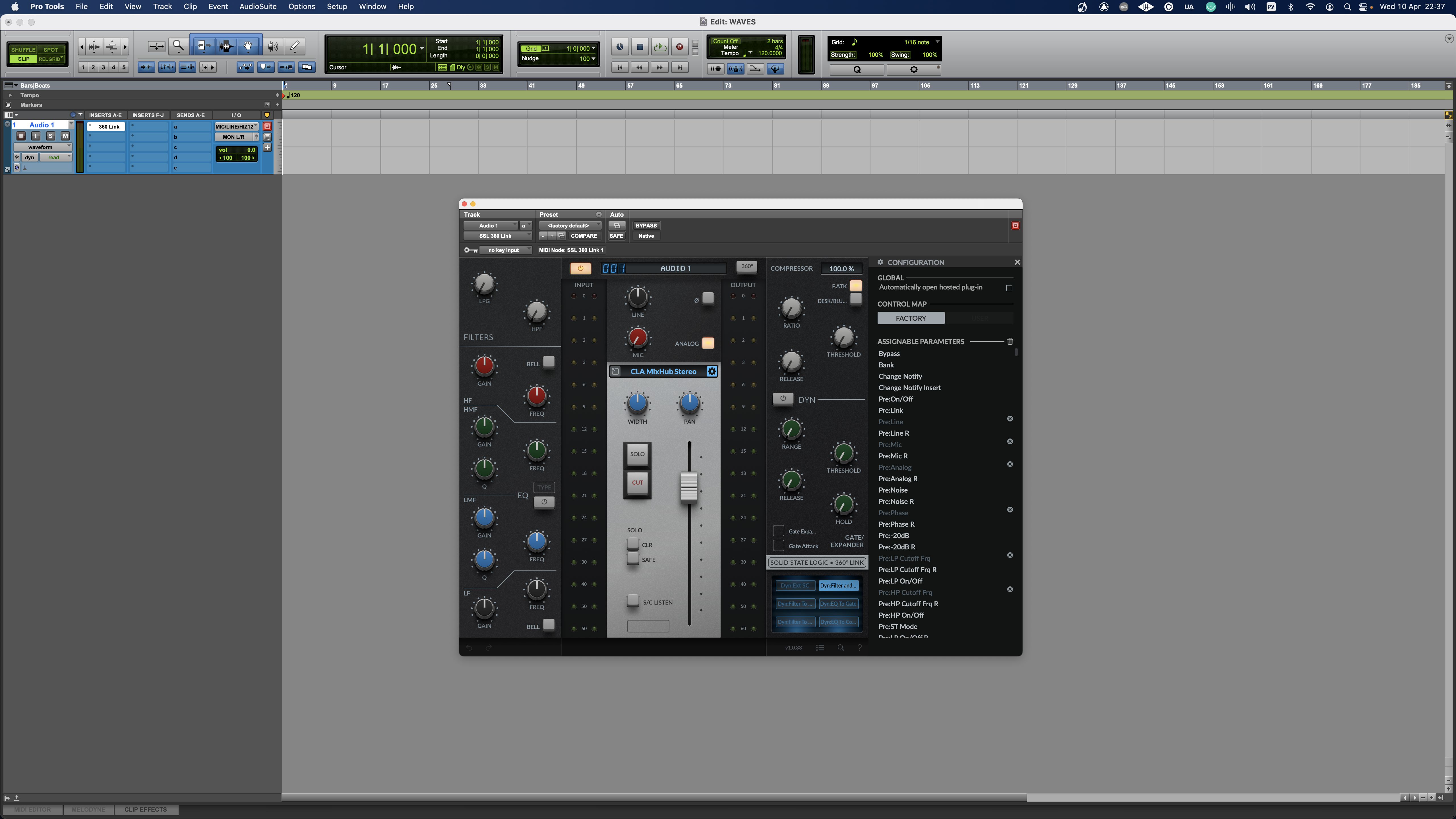1456x819 pixels.
Task: Switch to the CLIP EFFECTS tab
Action: coord(145,809)
